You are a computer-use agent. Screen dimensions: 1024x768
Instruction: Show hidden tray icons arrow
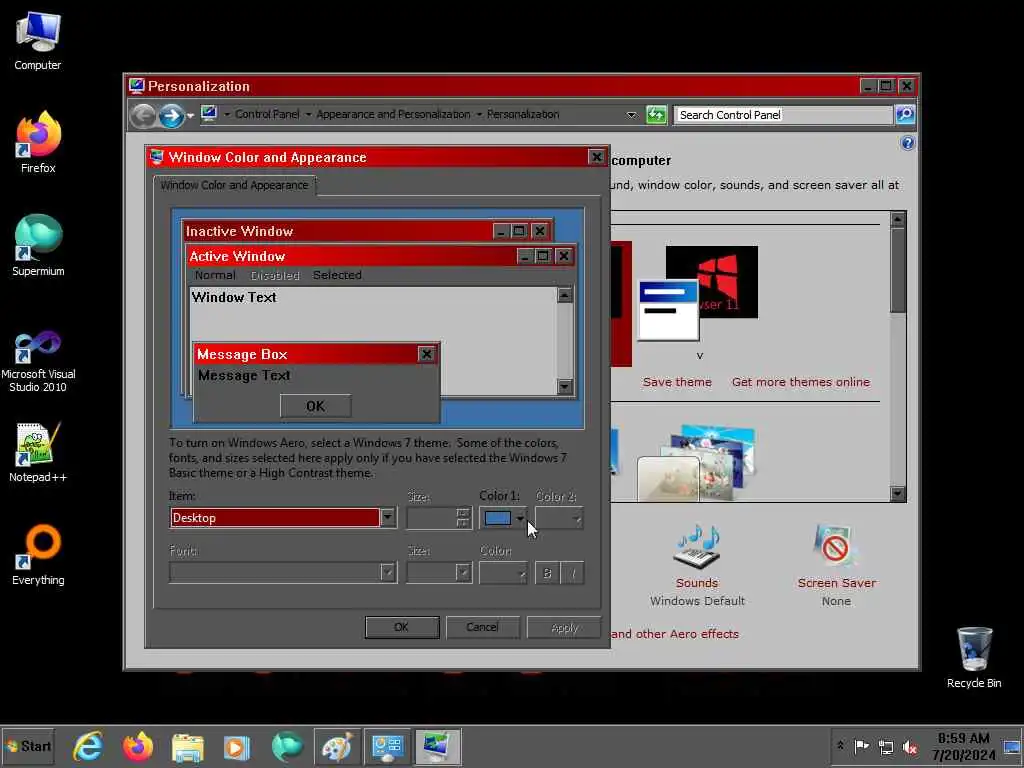840,746
